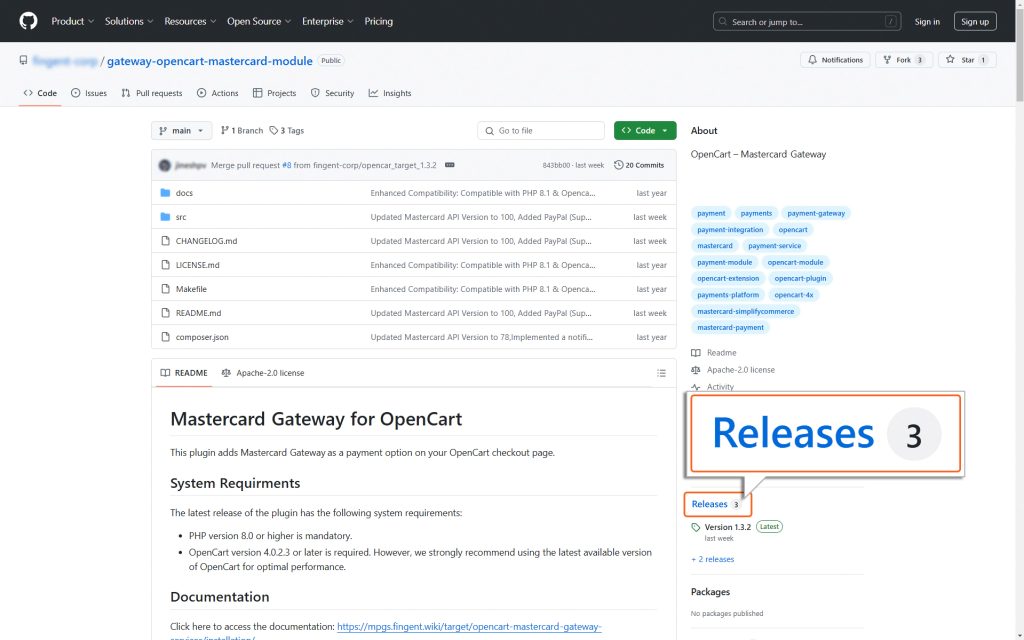Image resolution: width=1024 pixels, height=640 pixels.
Task: Open the payment-gateway topic tag
Action: click(816, 213)
